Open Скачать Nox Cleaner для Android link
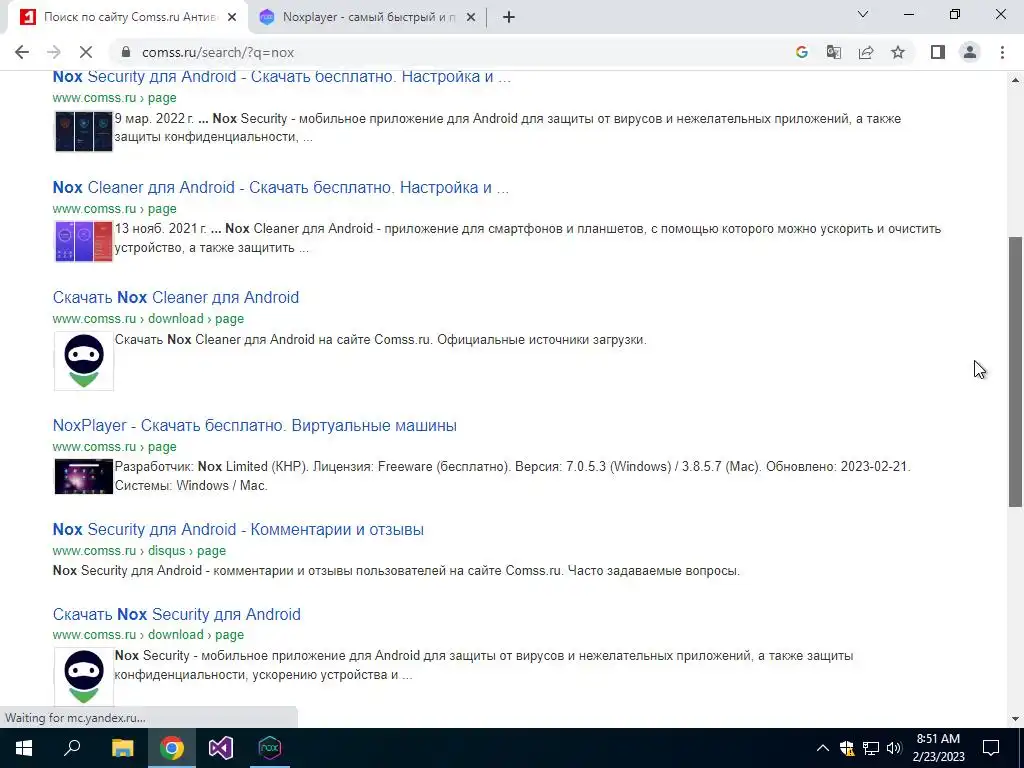The image size is (1024, 768). pyautogui.click(x=176, y=297)
